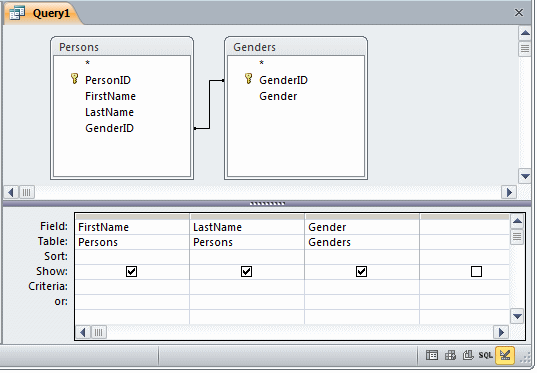Screen dimensions: 537x373
Task: Switch to PivotChart View icon
Action: [x=468, y=356]
